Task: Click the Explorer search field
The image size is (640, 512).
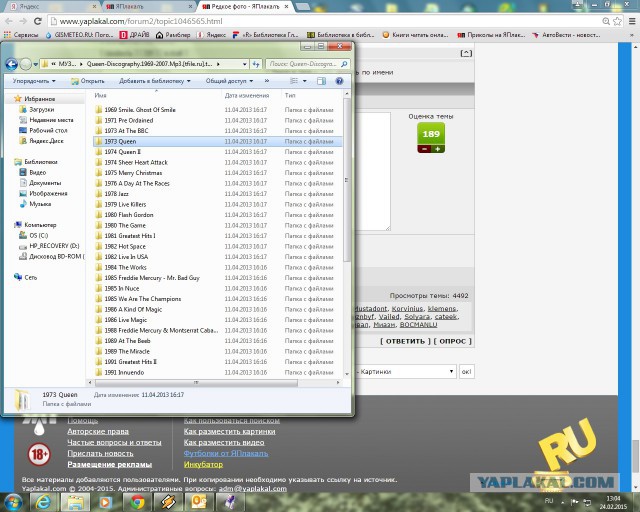Action: click(x=307, y=64)
